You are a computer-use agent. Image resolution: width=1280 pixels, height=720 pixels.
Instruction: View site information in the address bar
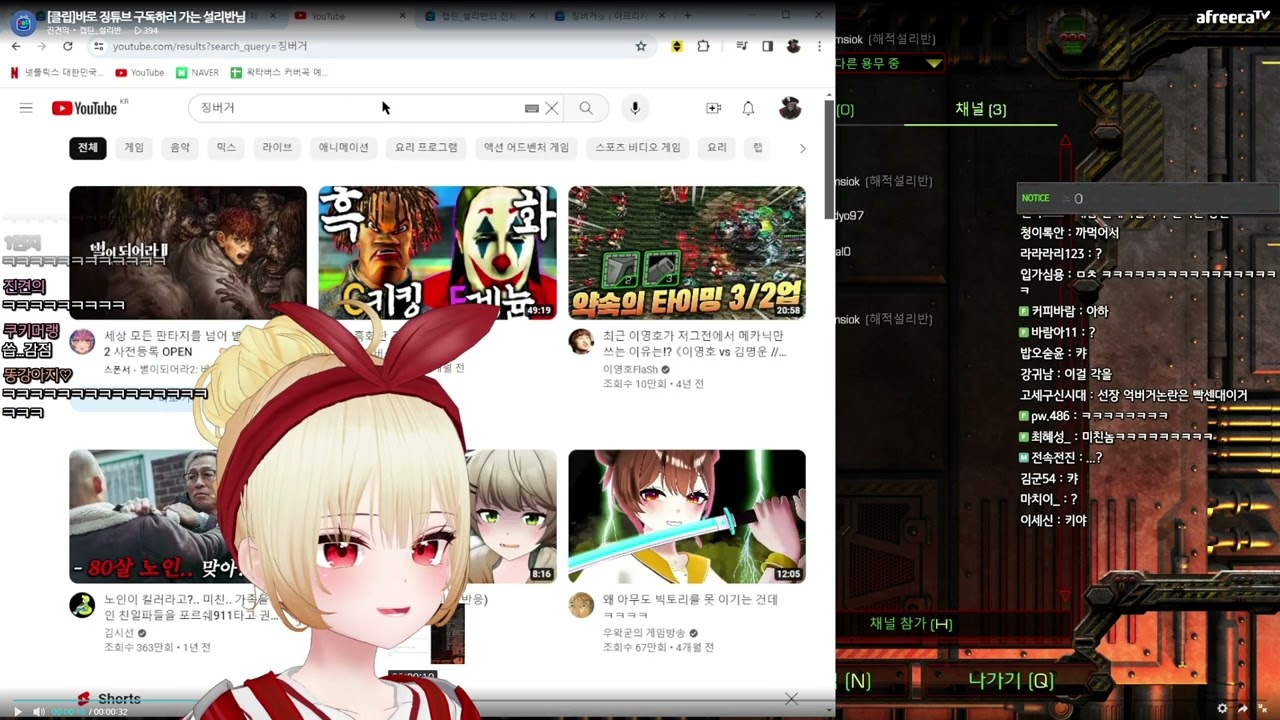pos(97,46)
